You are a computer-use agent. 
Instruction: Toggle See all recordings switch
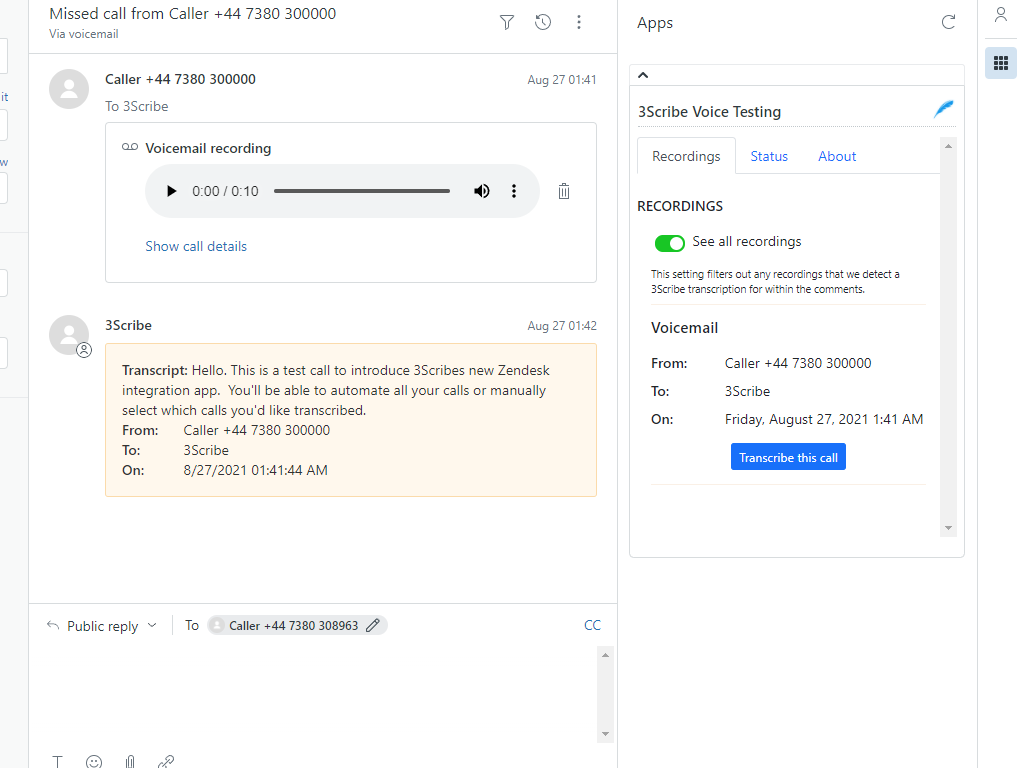click(x=669, y=243)
